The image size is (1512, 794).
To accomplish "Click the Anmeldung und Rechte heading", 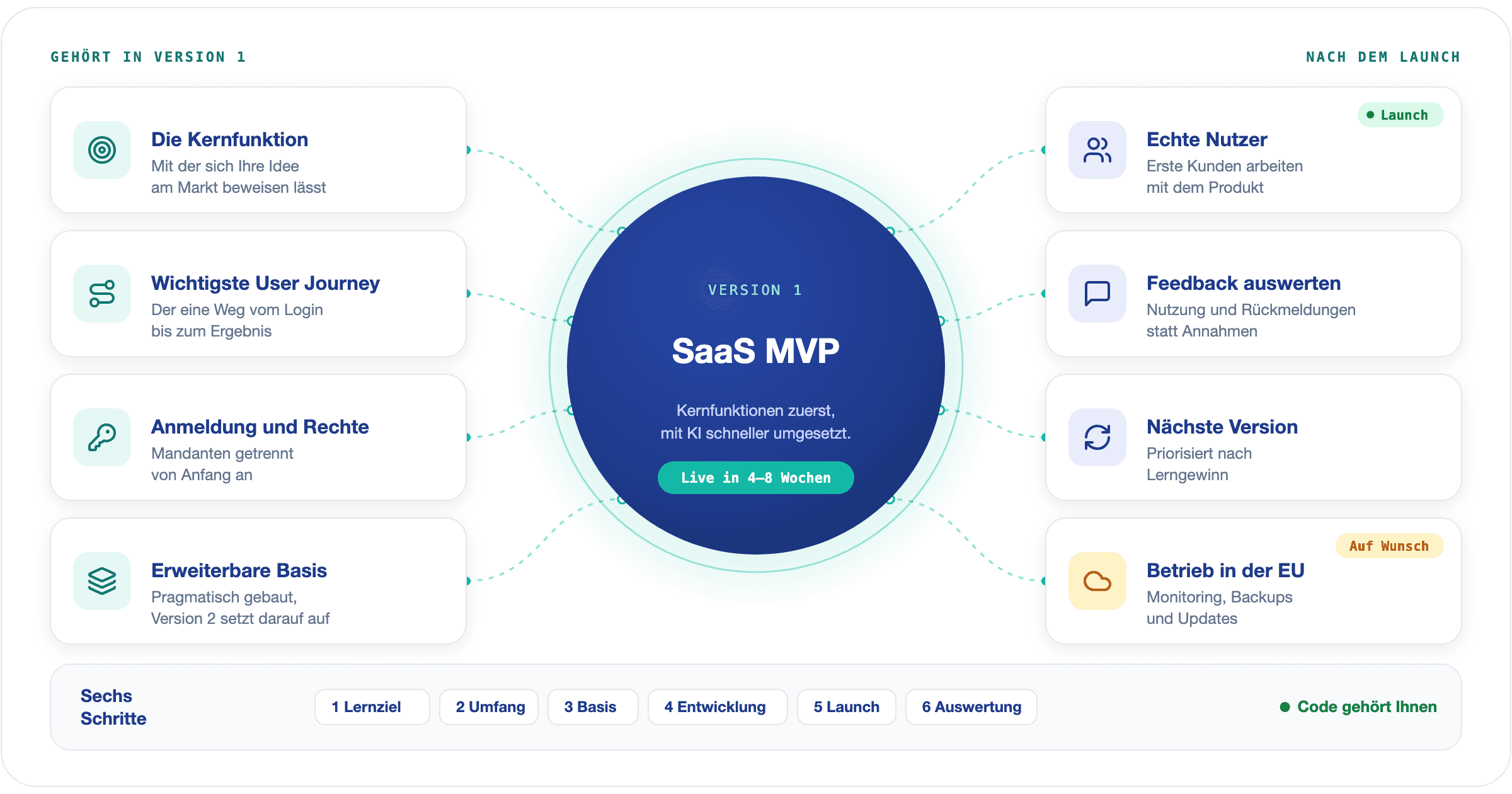I will point(260,427).
